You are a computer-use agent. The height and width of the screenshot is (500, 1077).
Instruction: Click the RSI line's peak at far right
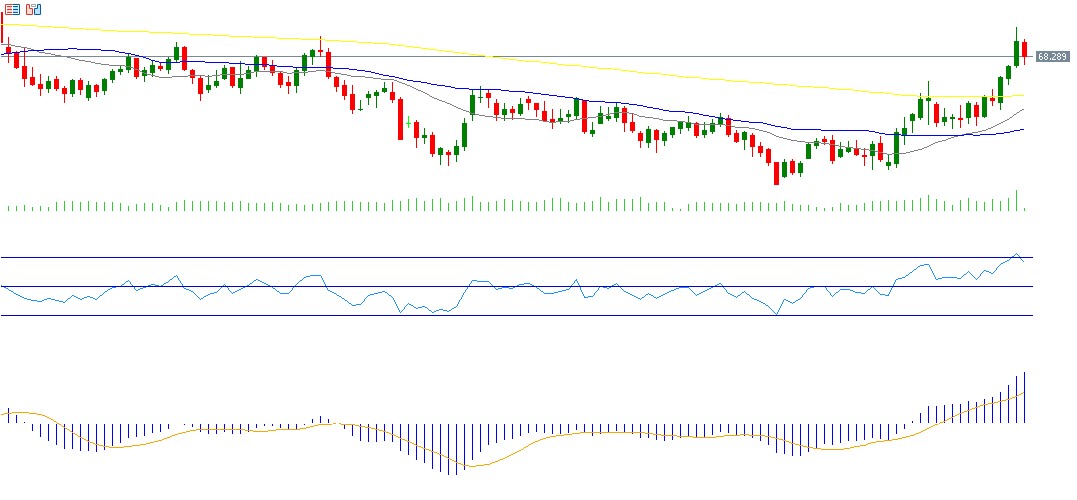point(1017,255)
